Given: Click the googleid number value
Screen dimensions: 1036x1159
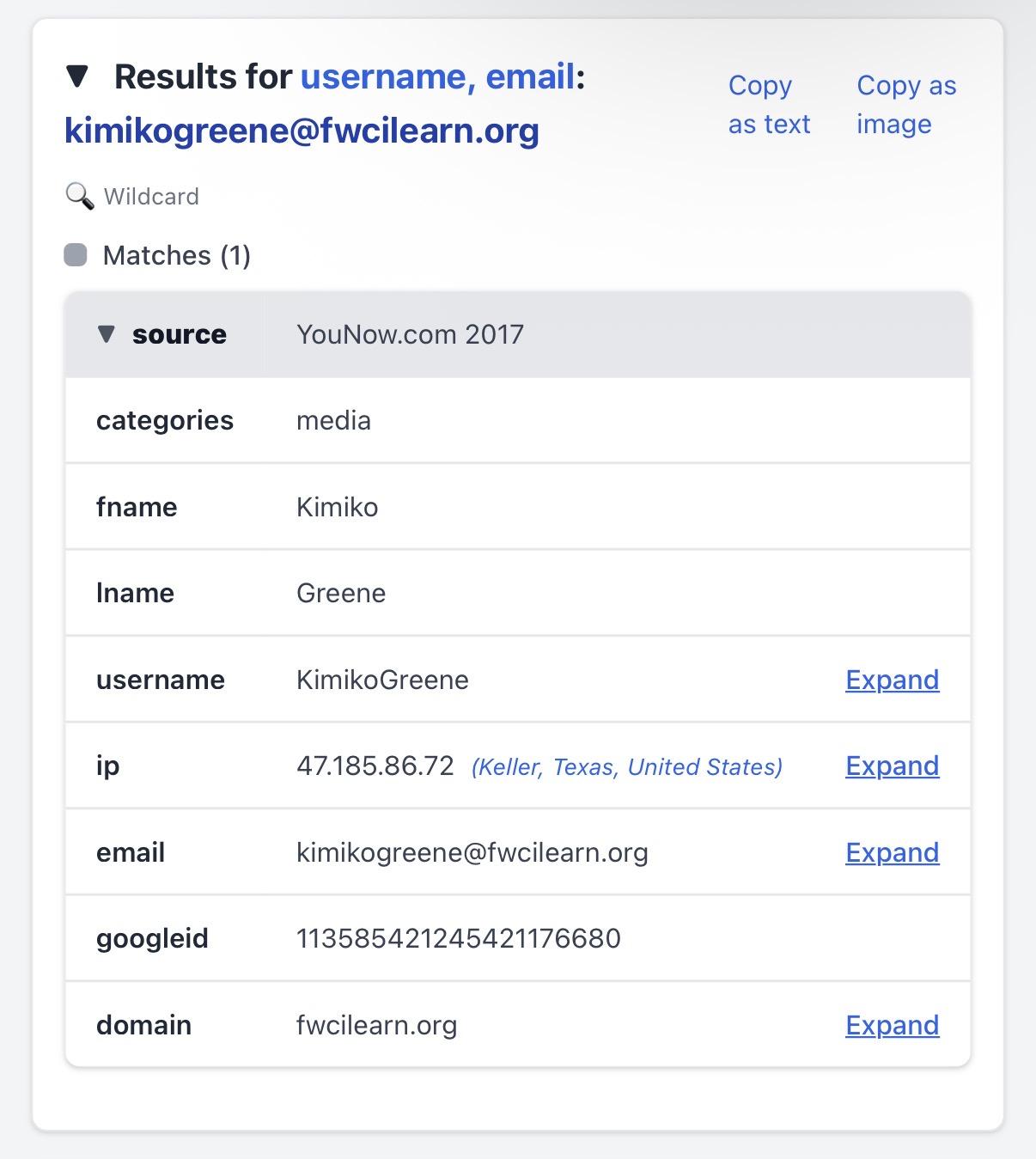Looking at the screenshot, I should pos(458,938).
